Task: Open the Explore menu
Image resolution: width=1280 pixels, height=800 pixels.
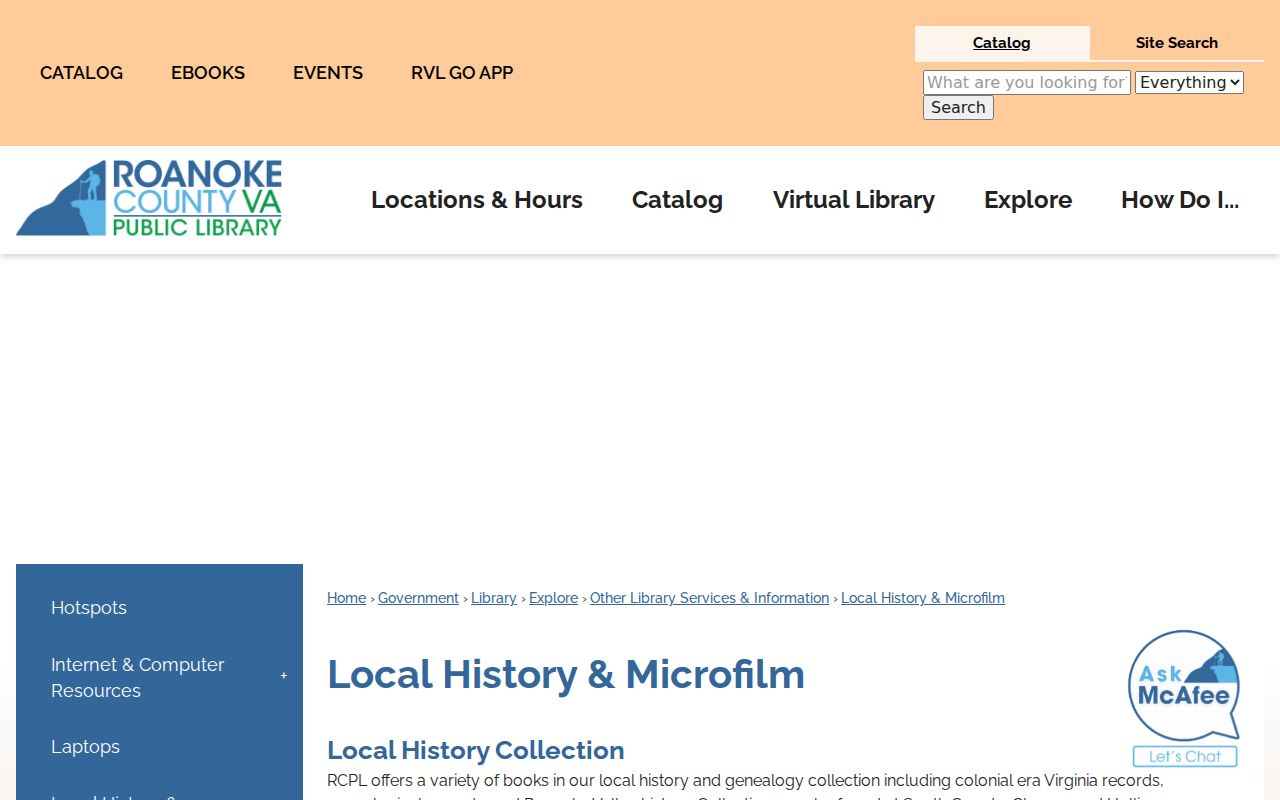Action: [x=1028, y=200]
